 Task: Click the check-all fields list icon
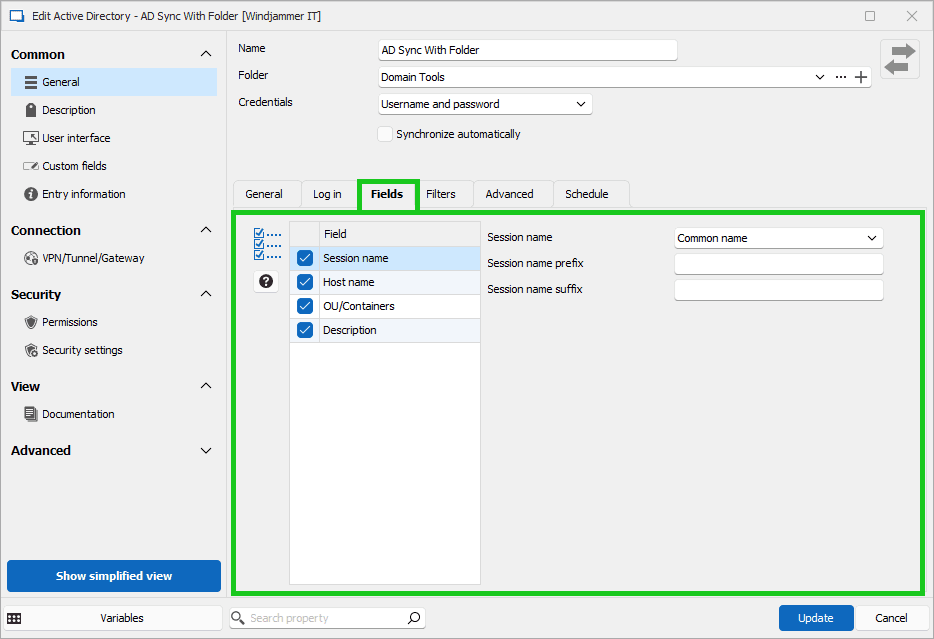click(266, 244)
